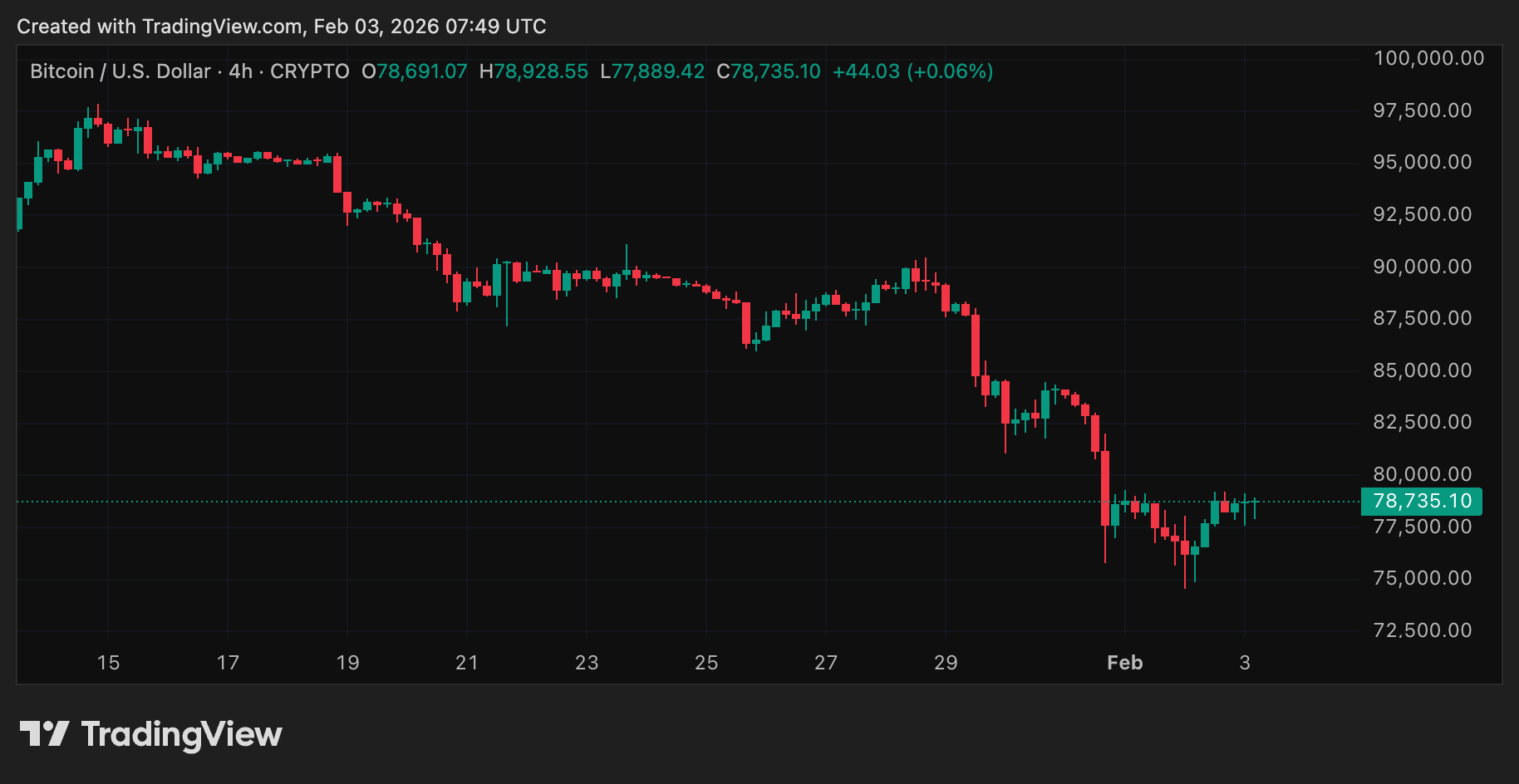Screen dimensions: 1519x784
Task: Open the Bitcoin / U.S. Dollar symbol name
Action: tap(119, 71)
